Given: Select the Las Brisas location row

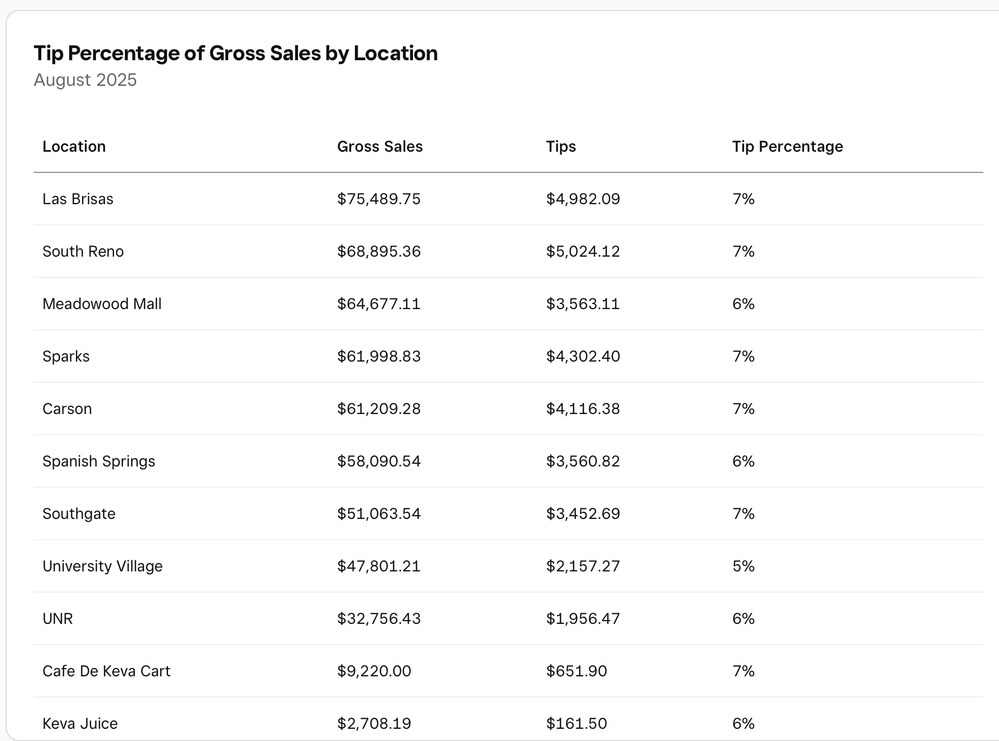Looking at the screenshot, I should pos(78,199).
